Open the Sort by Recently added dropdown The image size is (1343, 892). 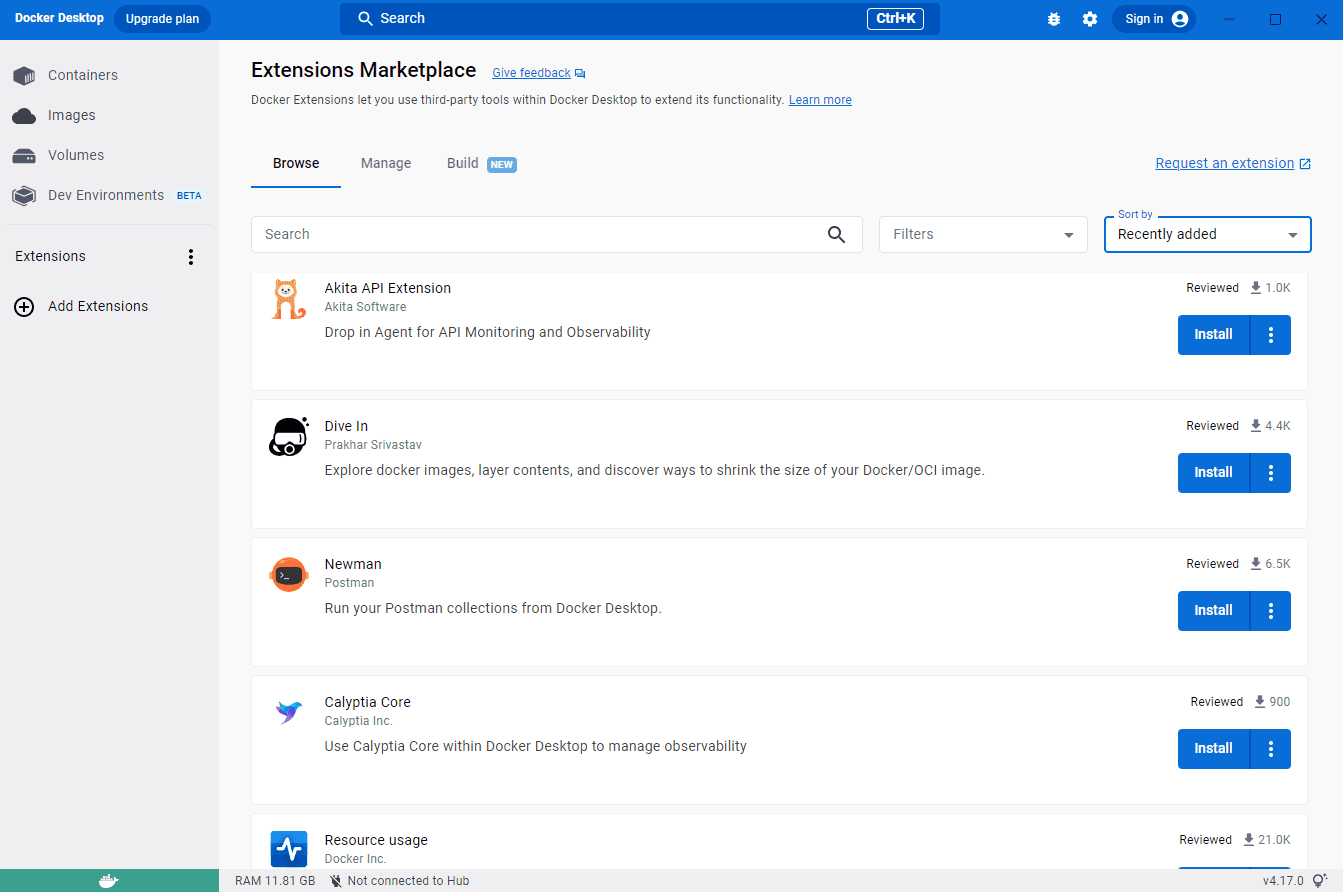(1207, 234)
